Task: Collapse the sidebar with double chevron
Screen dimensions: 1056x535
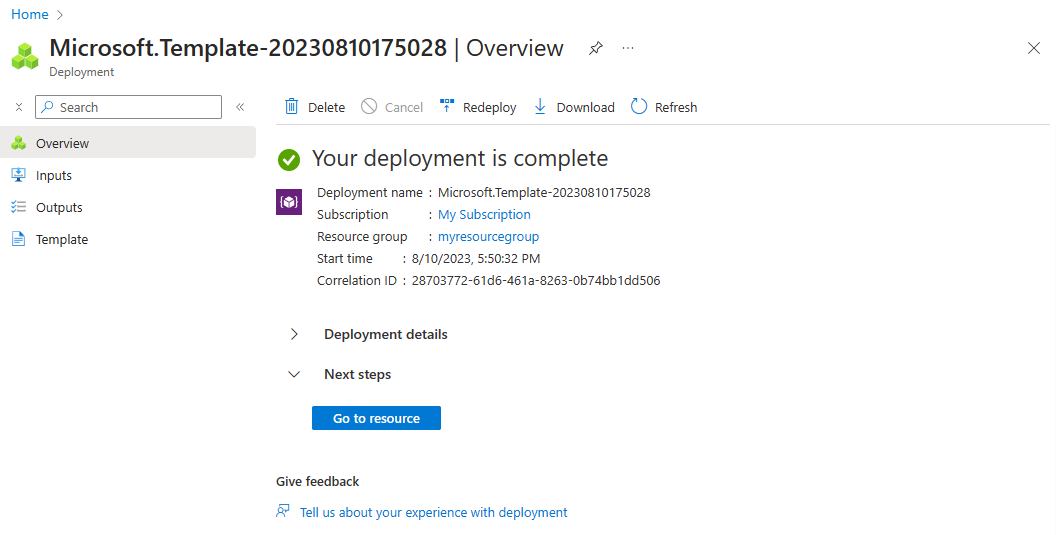Action: (240, 107)
